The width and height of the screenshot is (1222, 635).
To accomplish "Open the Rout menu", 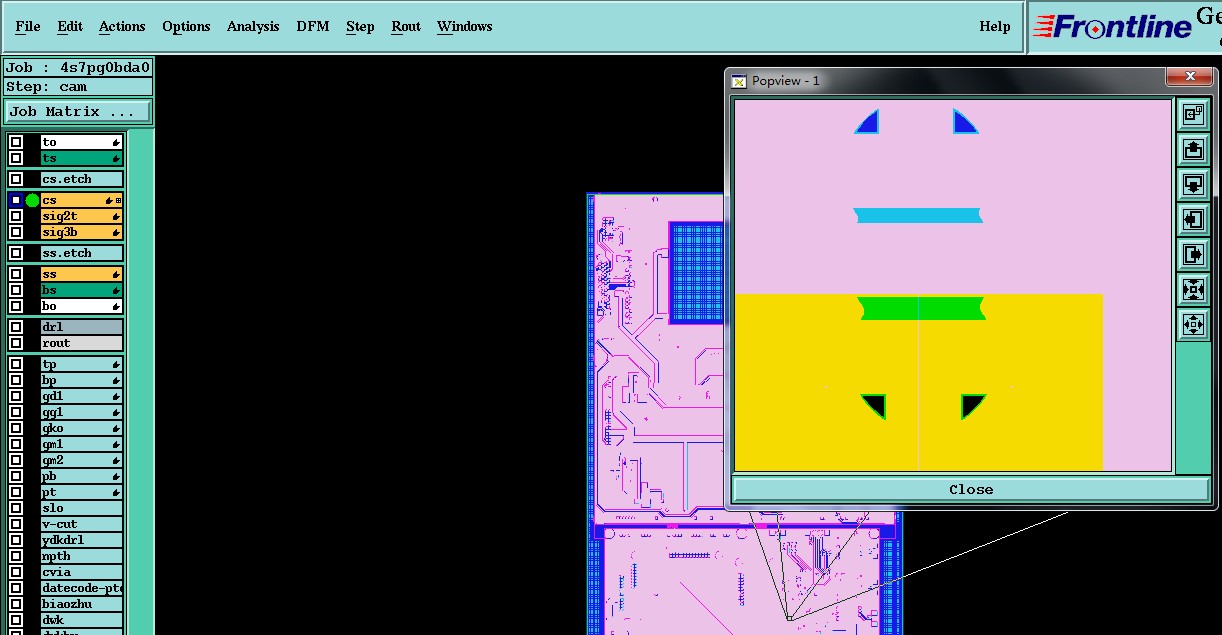I will pos(406,26).
